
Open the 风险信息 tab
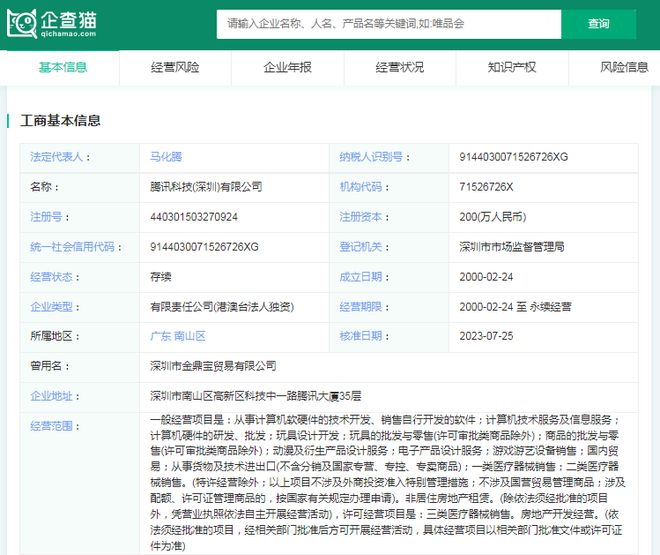pos(624,67)
